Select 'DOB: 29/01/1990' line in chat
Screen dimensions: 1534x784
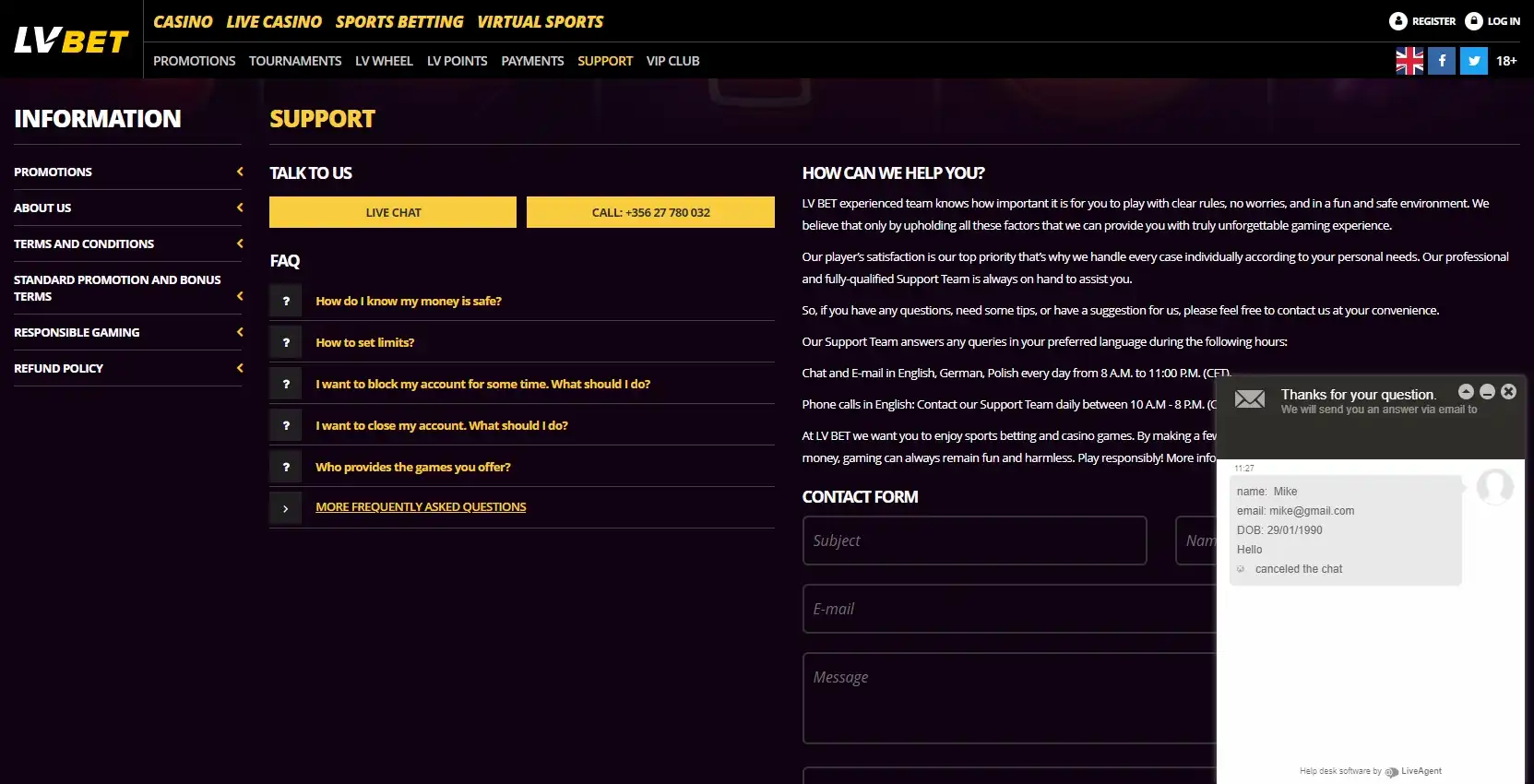tap(1279, 530)
